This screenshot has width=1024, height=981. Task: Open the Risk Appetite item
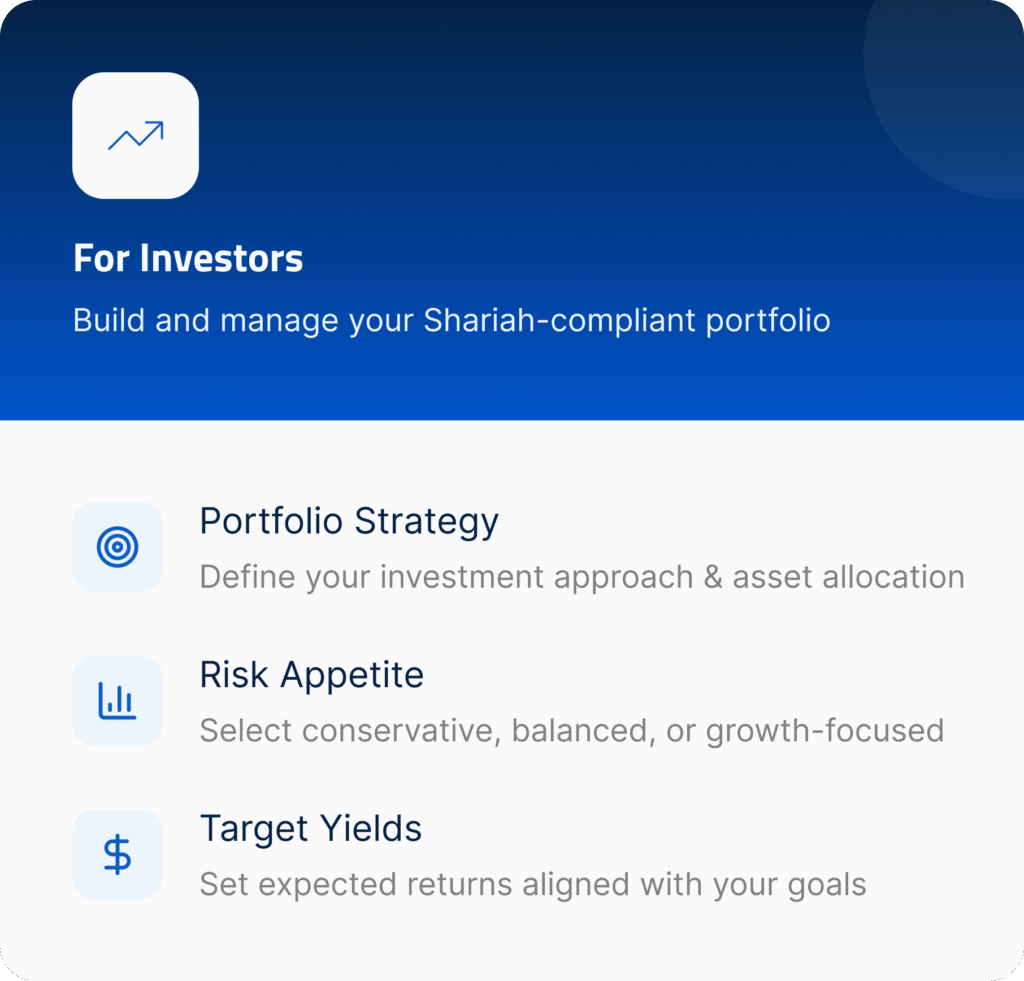312,675
